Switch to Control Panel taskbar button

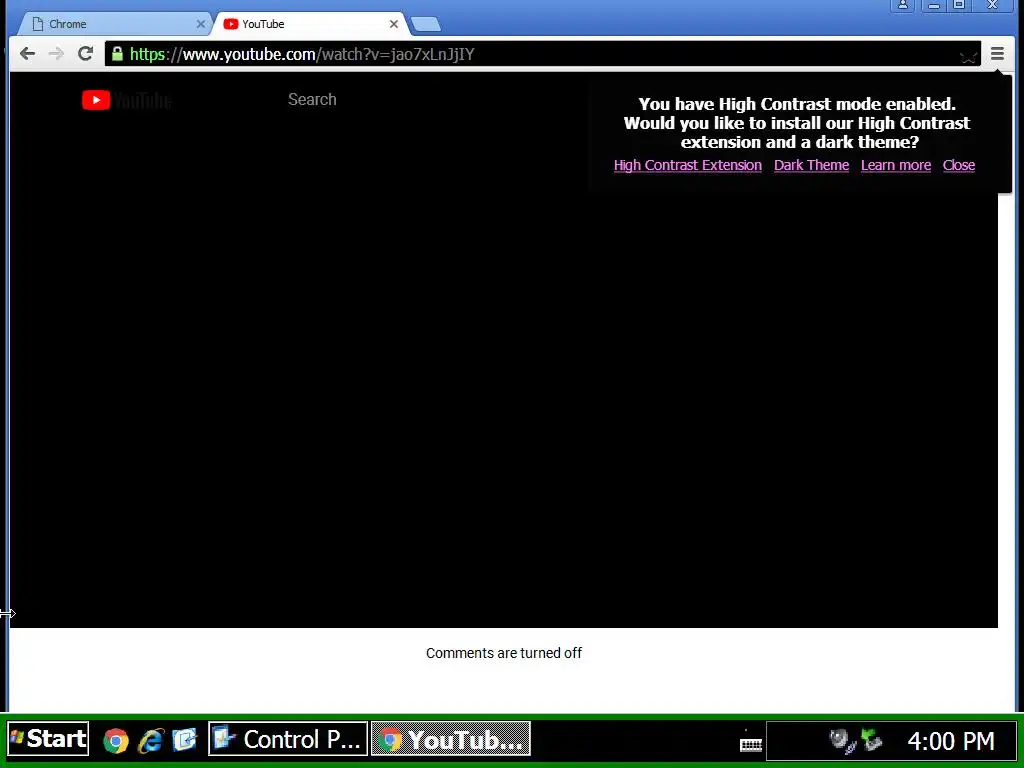288,739
